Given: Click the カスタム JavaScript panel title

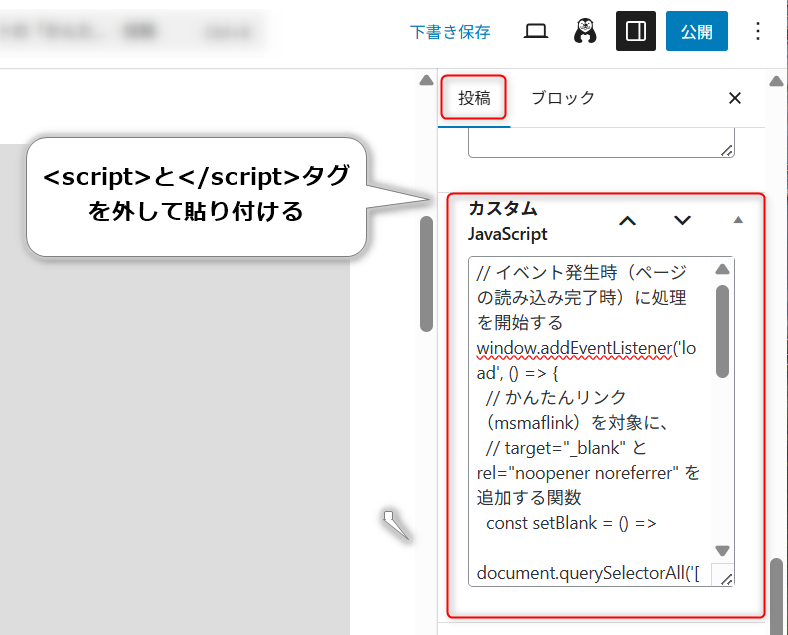Looking at the screenshot, I should pos(507,221).
